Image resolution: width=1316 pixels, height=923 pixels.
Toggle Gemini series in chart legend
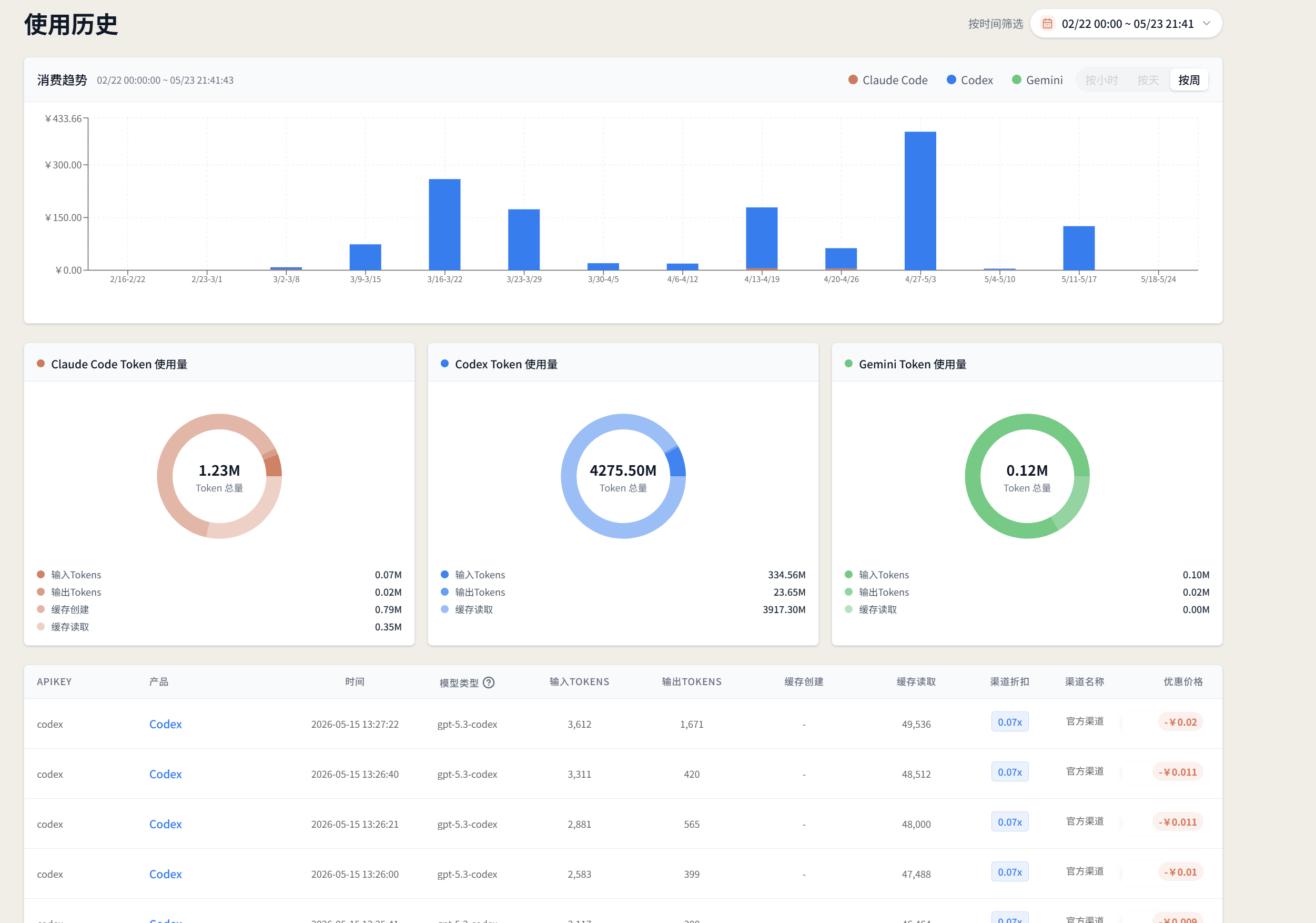pyautogui.click(x=1037, y=79)
